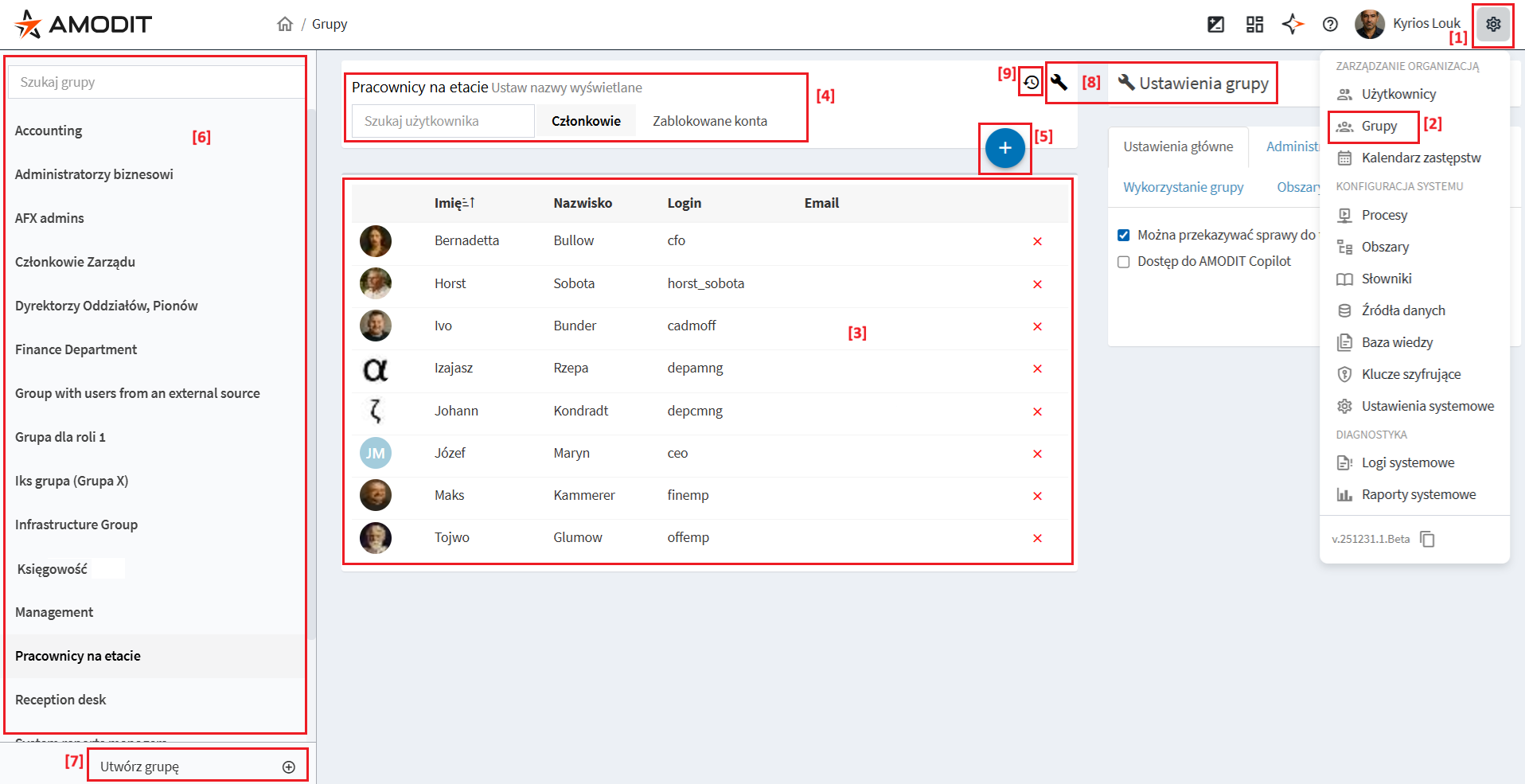The width and height of the screenshot is (1525, 784).
Task: Uncheck Można przekazywać sprawy checkbox
Action: (x=1124, y=236)
